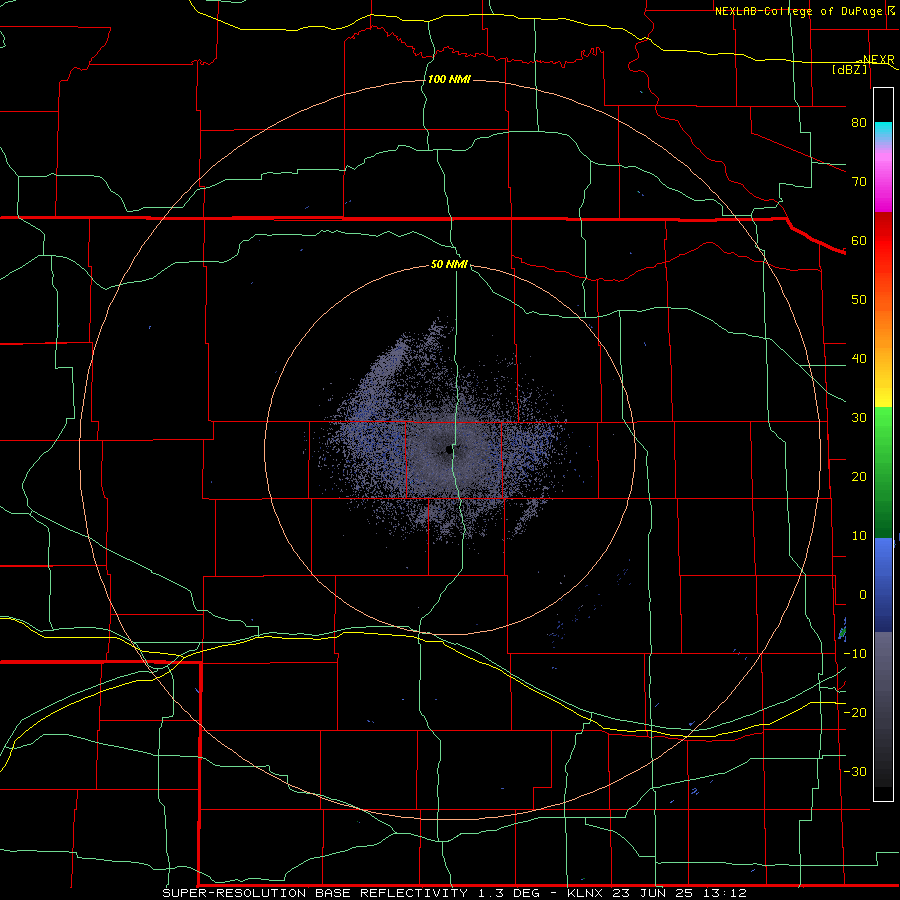Click the -10 value on dBZ scale
Viewport: 900px width, 900px height.
coord(855,654)
